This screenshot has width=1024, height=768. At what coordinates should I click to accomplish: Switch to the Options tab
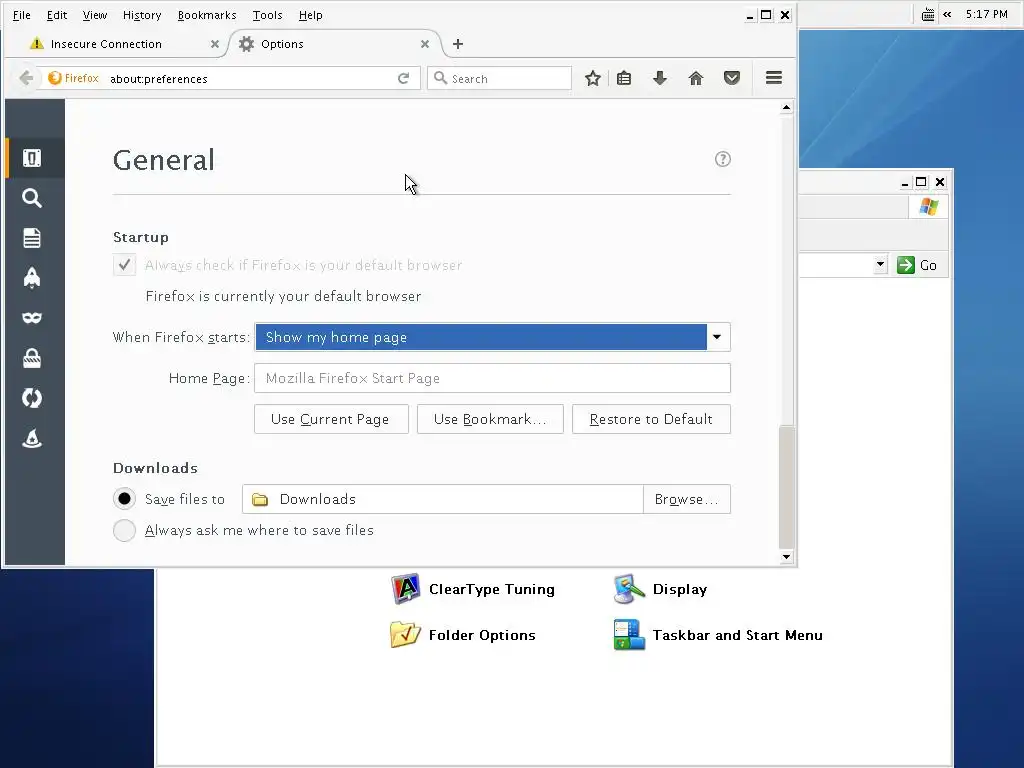click(333, 44)
